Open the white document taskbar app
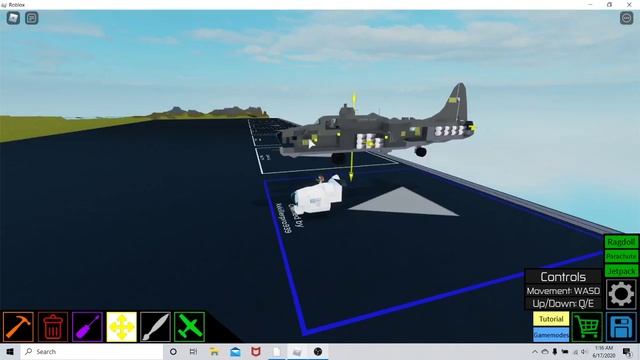Screen dimensions: 640x360 coord(277,351)
